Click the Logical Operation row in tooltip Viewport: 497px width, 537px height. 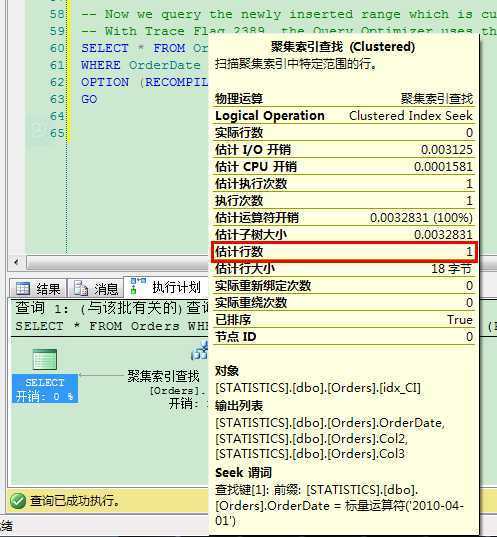[x=344, y=116]
